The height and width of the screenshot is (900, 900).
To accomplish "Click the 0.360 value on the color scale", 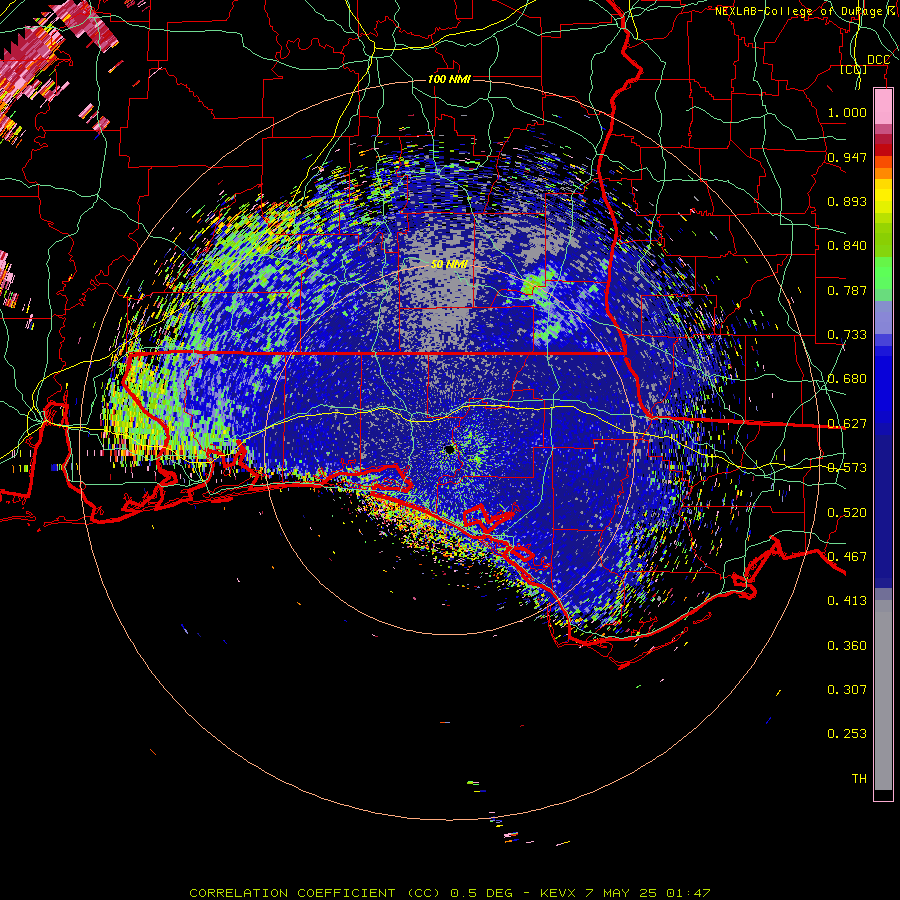I will 847,646.
